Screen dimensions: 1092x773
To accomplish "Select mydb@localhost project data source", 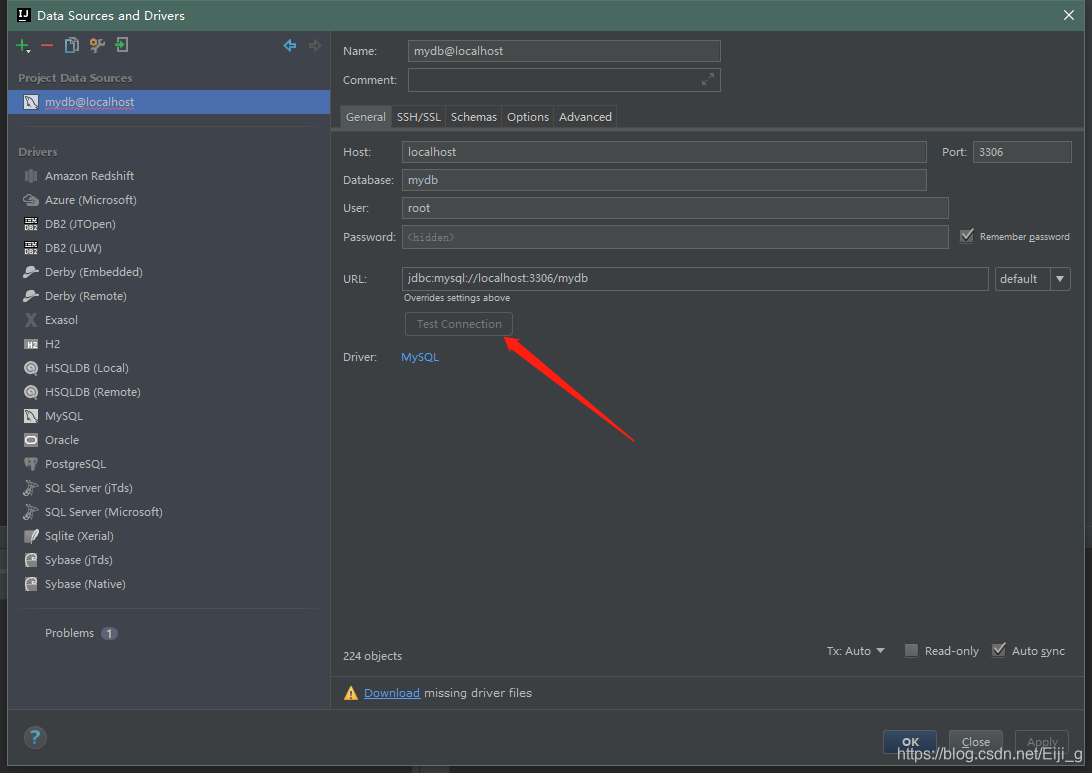I will [169, 102].
